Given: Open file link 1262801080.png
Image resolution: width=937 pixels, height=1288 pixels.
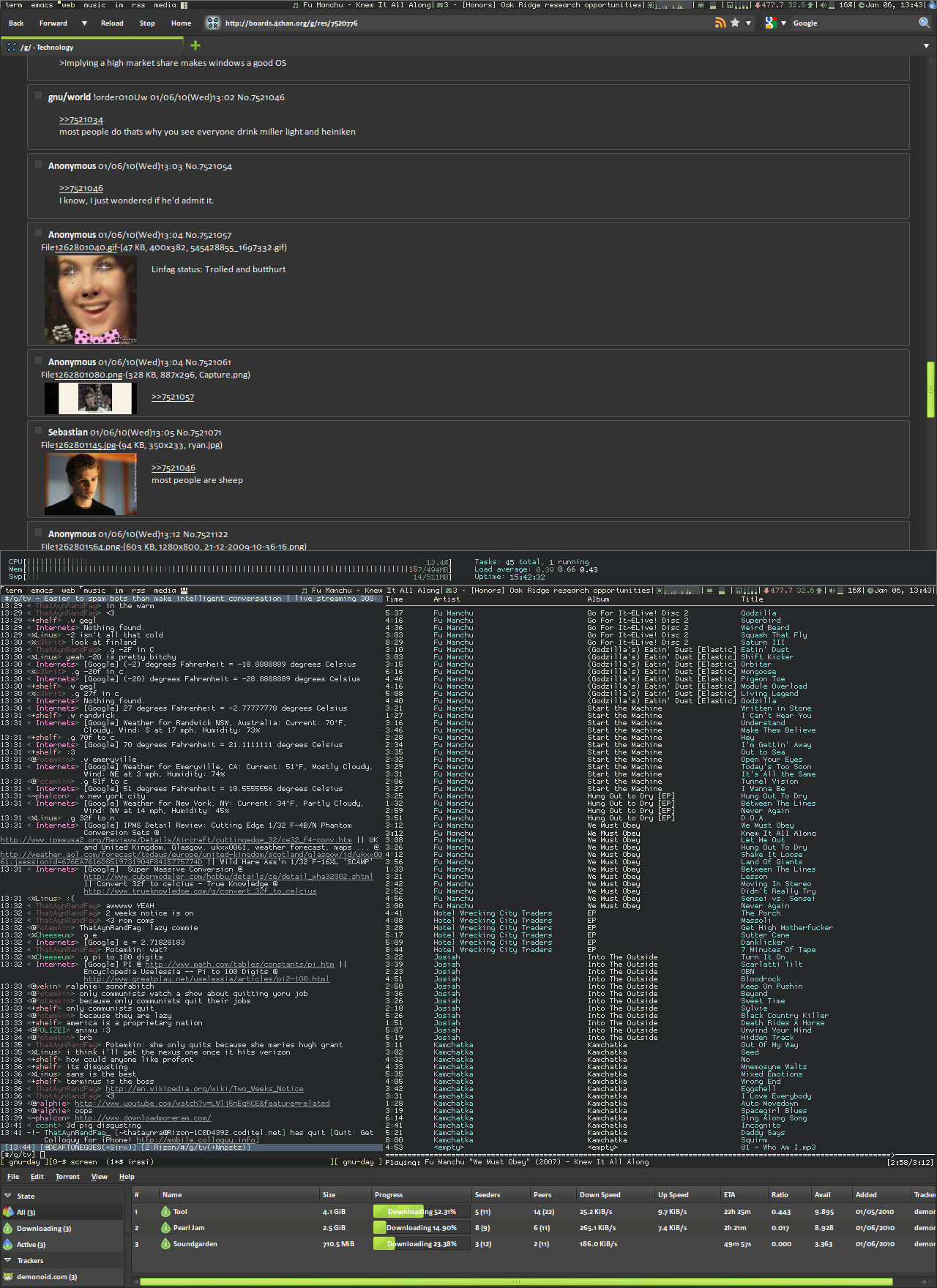Looking at the screenshot, I should [89, 375].
